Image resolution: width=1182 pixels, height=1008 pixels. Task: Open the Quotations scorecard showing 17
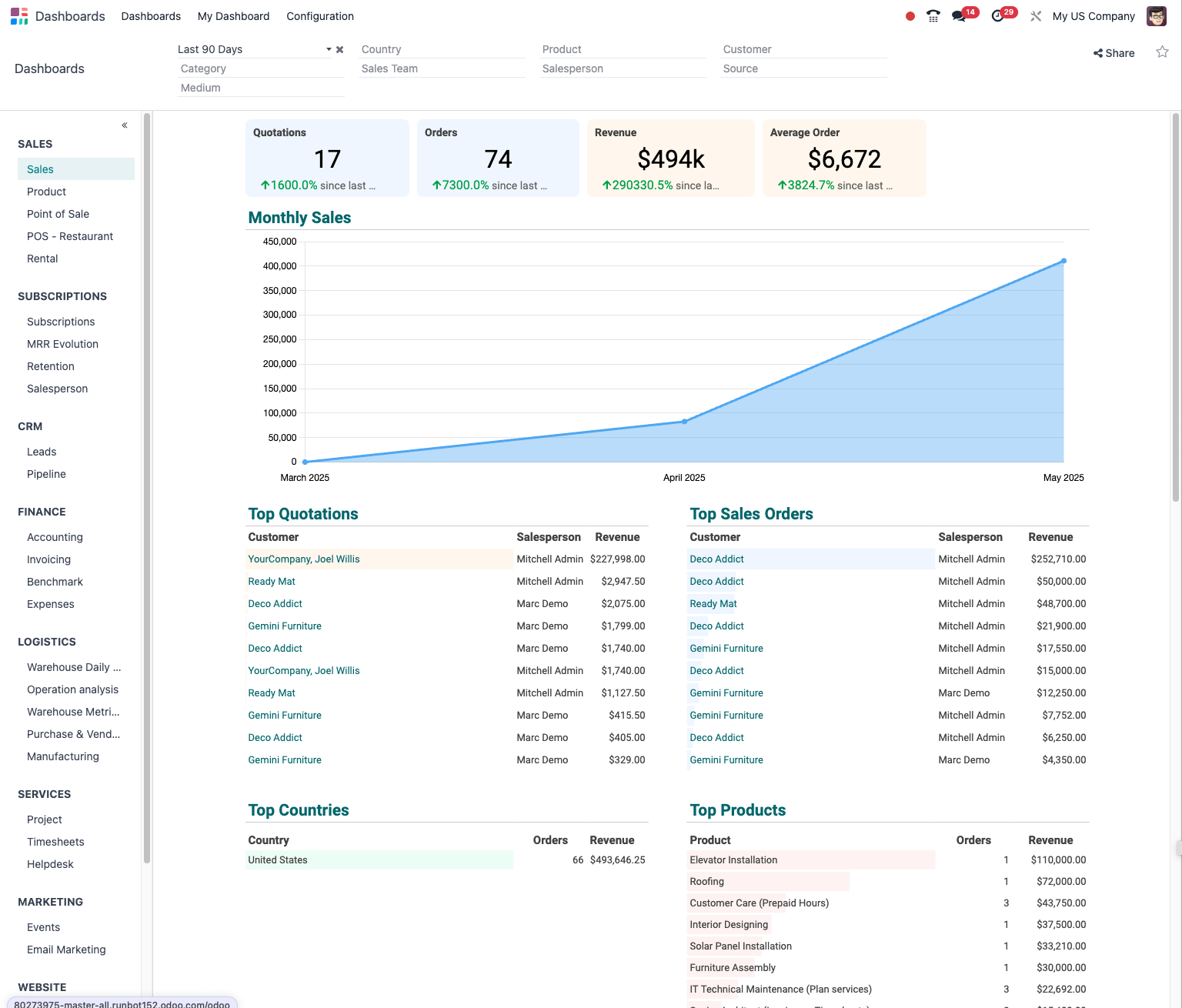pos(327,158)
